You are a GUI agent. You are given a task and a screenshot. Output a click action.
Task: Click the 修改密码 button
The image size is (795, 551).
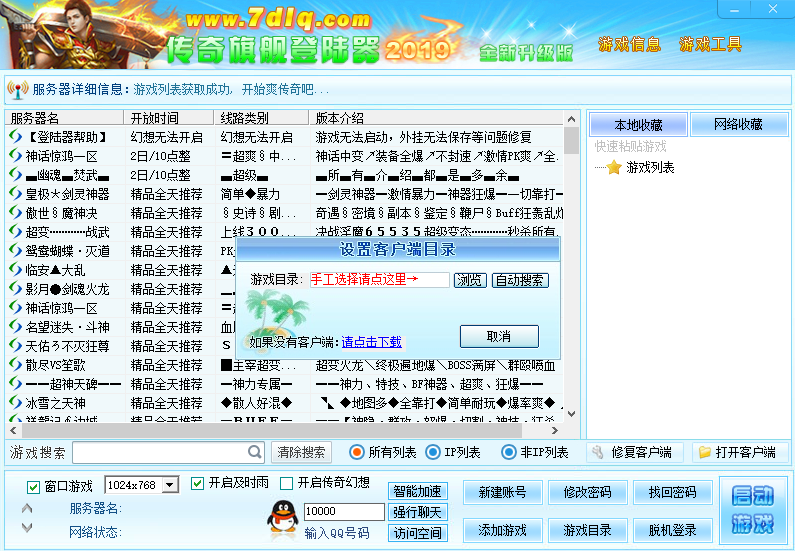(x=588, y=492)
